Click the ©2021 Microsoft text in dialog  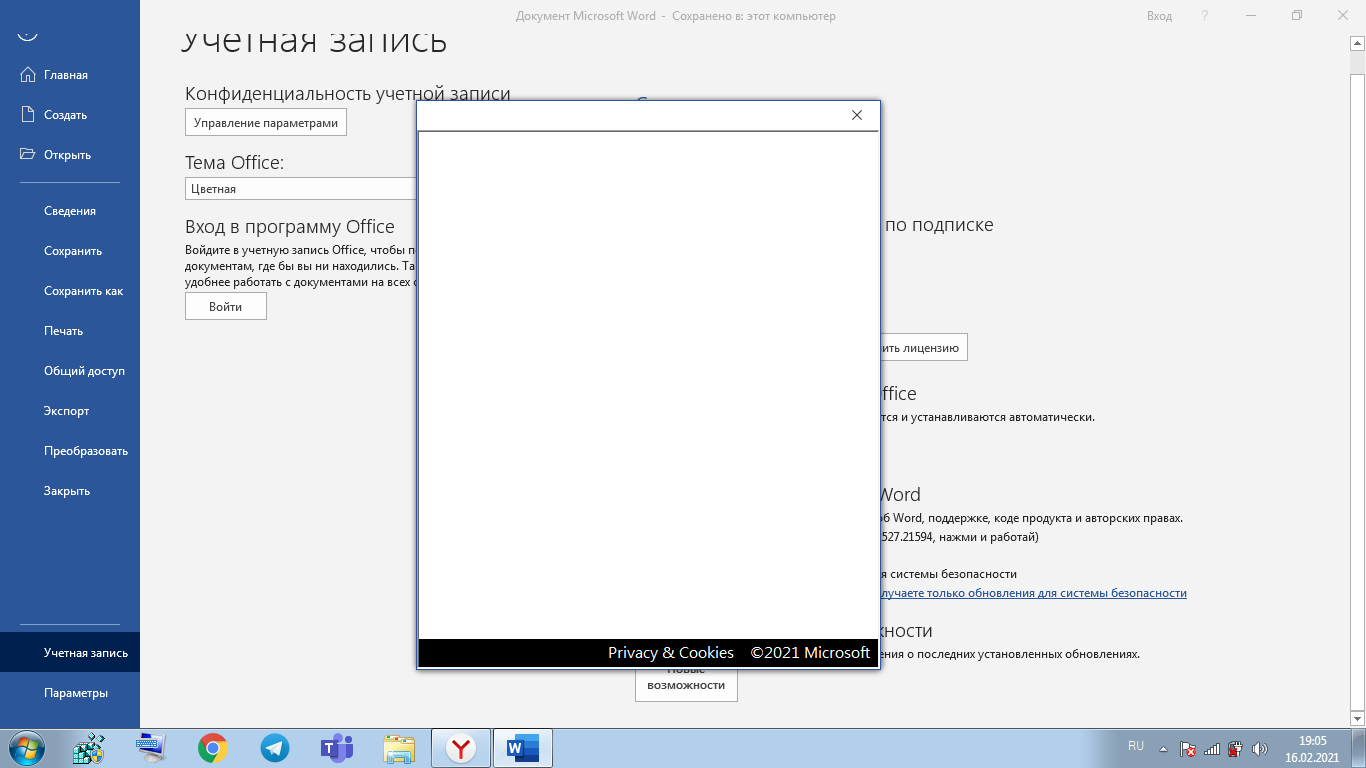810,653
